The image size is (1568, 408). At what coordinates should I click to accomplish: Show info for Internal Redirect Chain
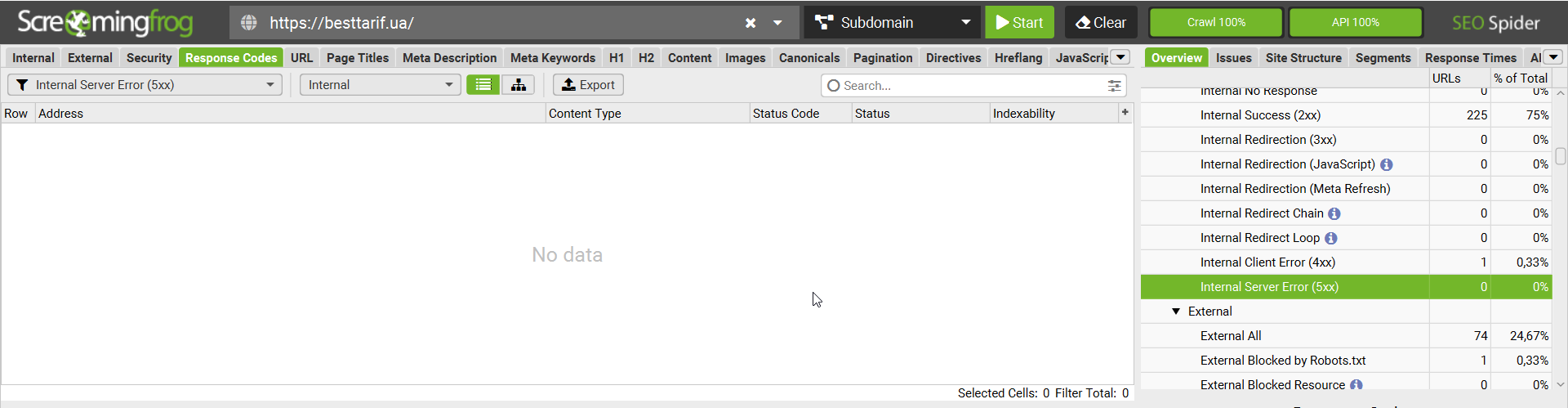click(x=1334, y=213)
